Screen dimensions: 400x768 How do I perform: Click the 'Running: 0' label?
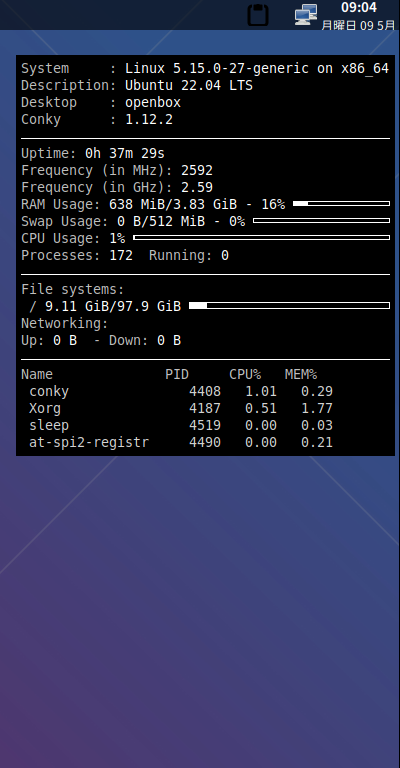(189, 256)
